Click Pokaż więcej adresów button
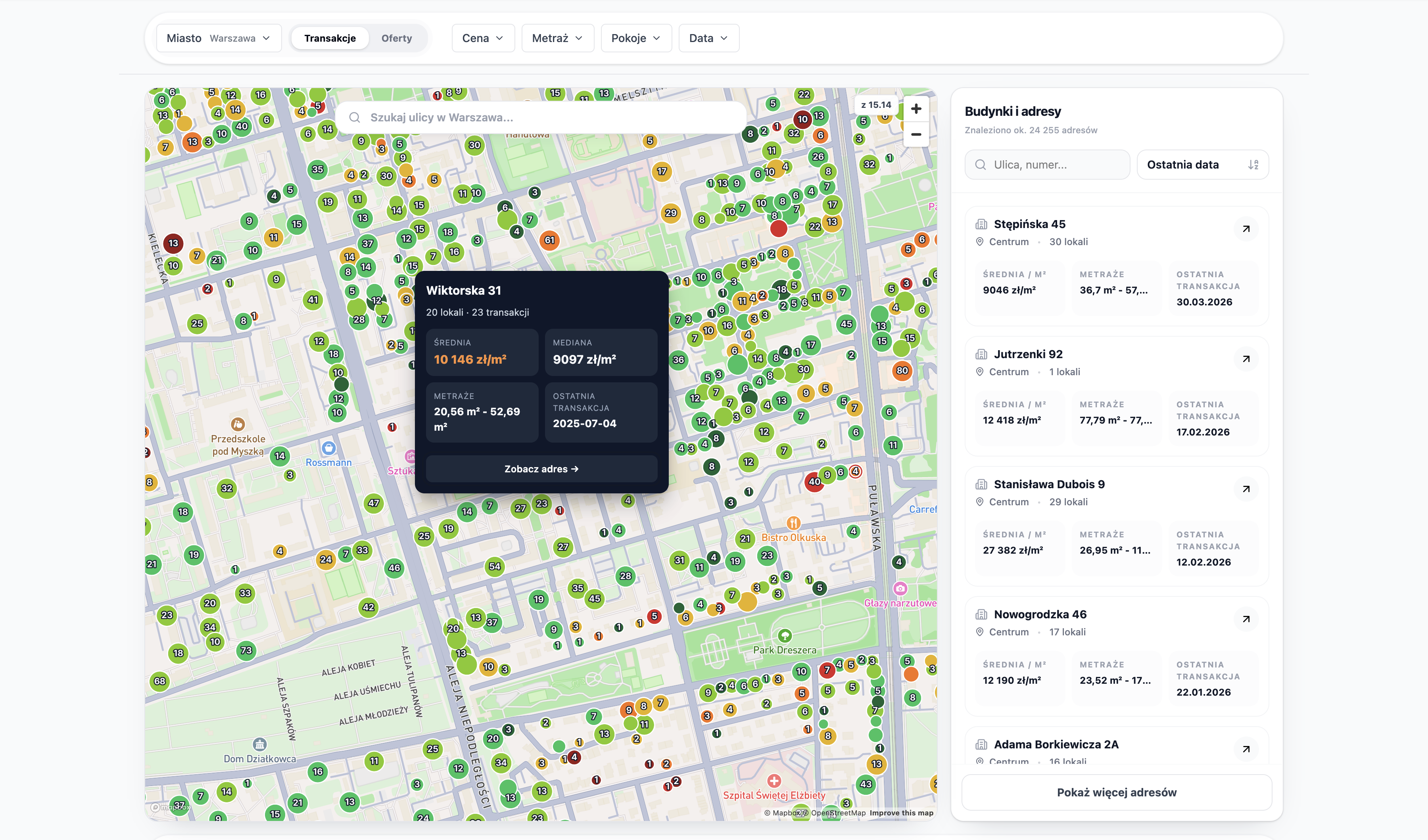The image size is (1428, 840). [x=1116, y=792]
